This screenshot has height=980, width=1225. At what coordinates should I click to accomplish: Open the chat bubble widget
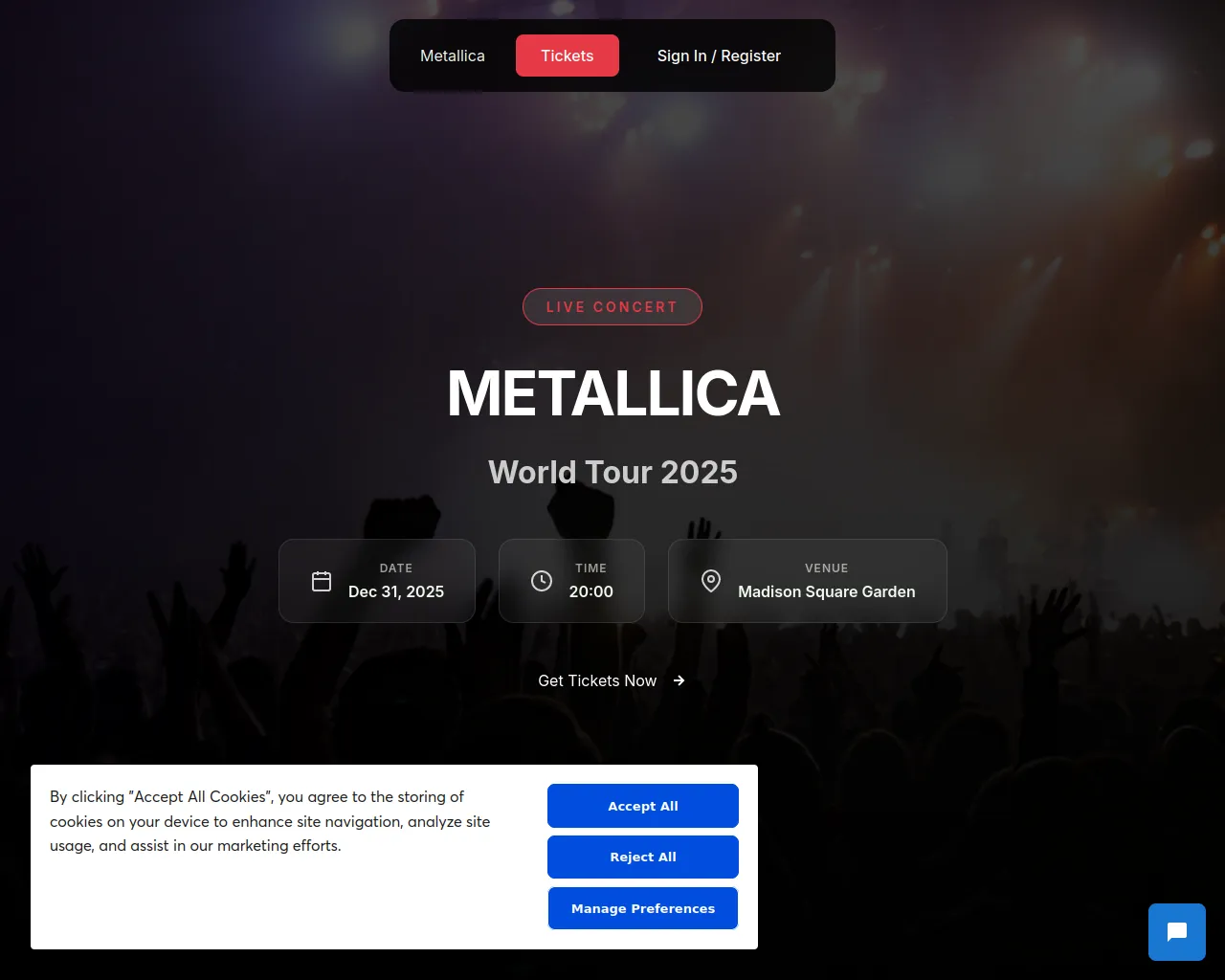pos(1176,932)
